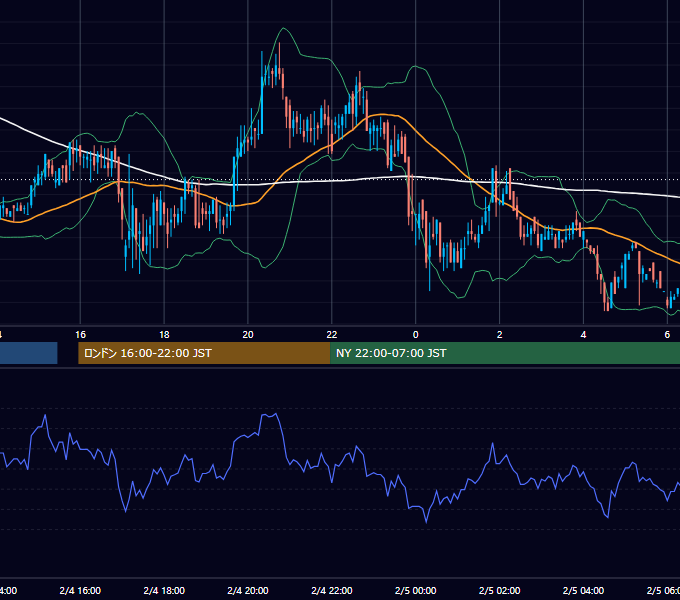Image resolution: width=680 pixels, height=600 pixels.
Task: Click the "2/4 20:00" date label on the oscillator axis
Action: coord(248,590)
